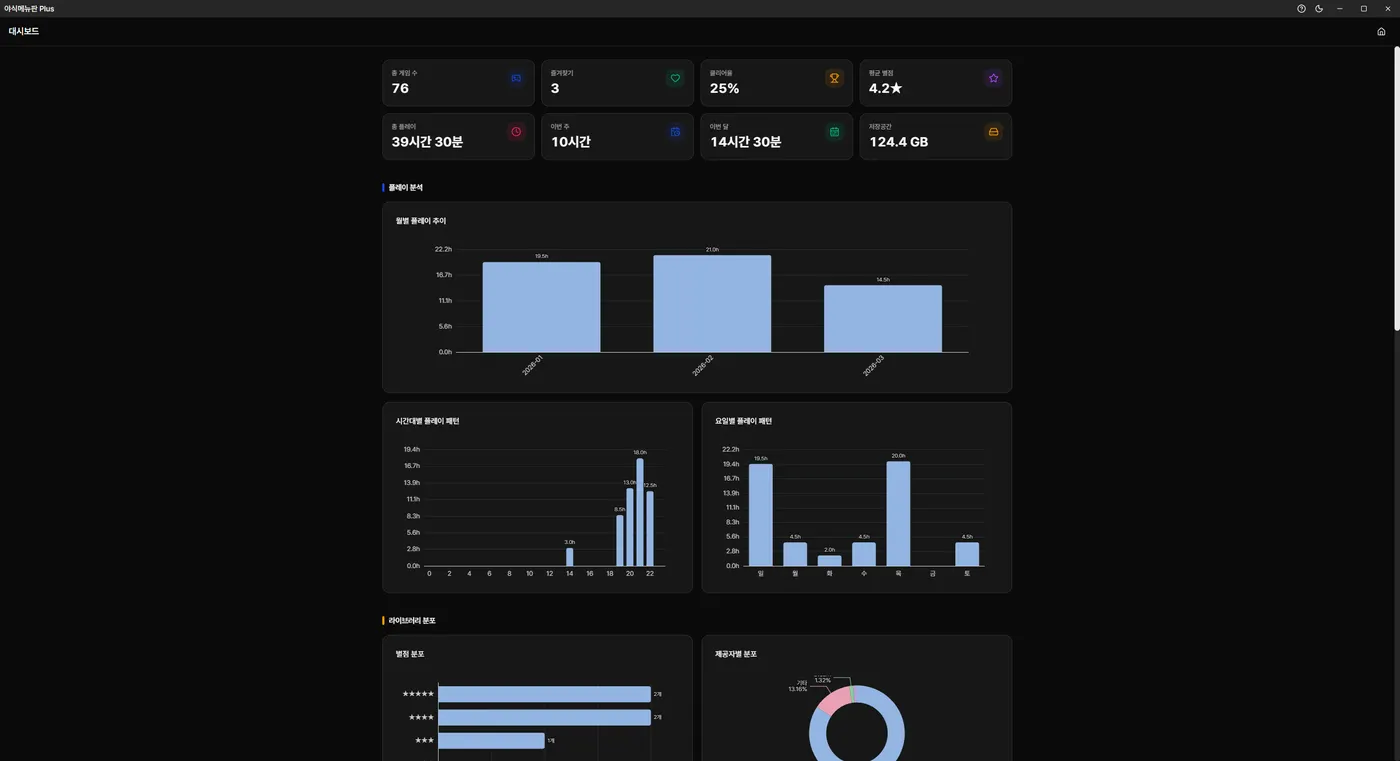Select the 10시간 this-week value
1400x761 pixels.
click(x=570, y=142)
